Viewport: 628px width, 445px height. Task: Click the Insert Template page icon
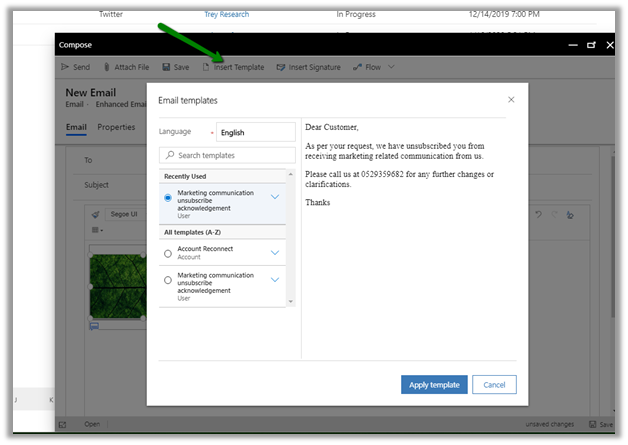206,67
